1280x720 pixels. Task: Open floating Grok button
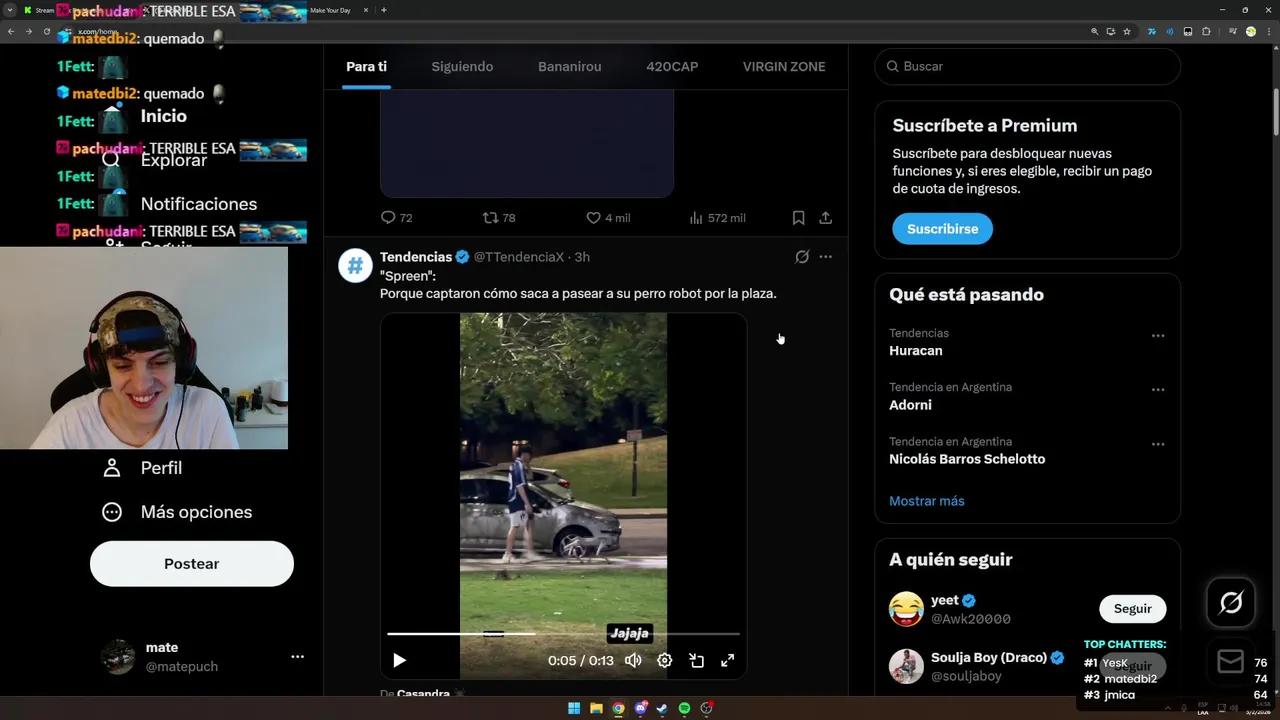(1231, 602)
